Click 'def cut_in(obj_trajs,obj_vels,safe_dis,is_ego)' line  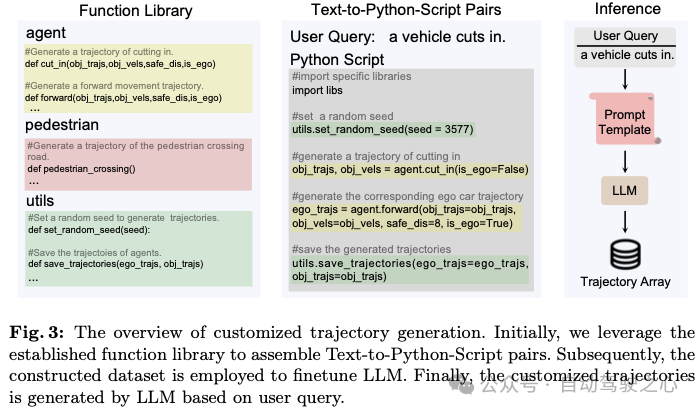click(120, 64)
